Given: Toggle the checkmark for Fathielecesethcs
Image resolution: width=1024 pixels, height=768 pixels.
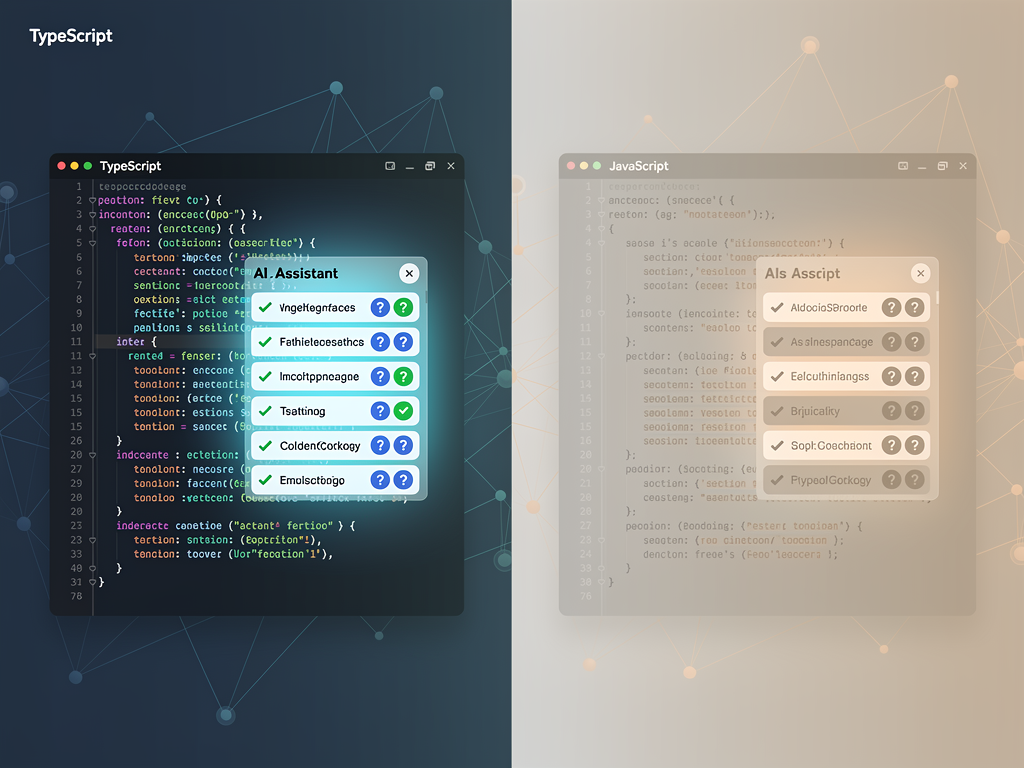Looking at the screenshot, I should tap(265, 342).
